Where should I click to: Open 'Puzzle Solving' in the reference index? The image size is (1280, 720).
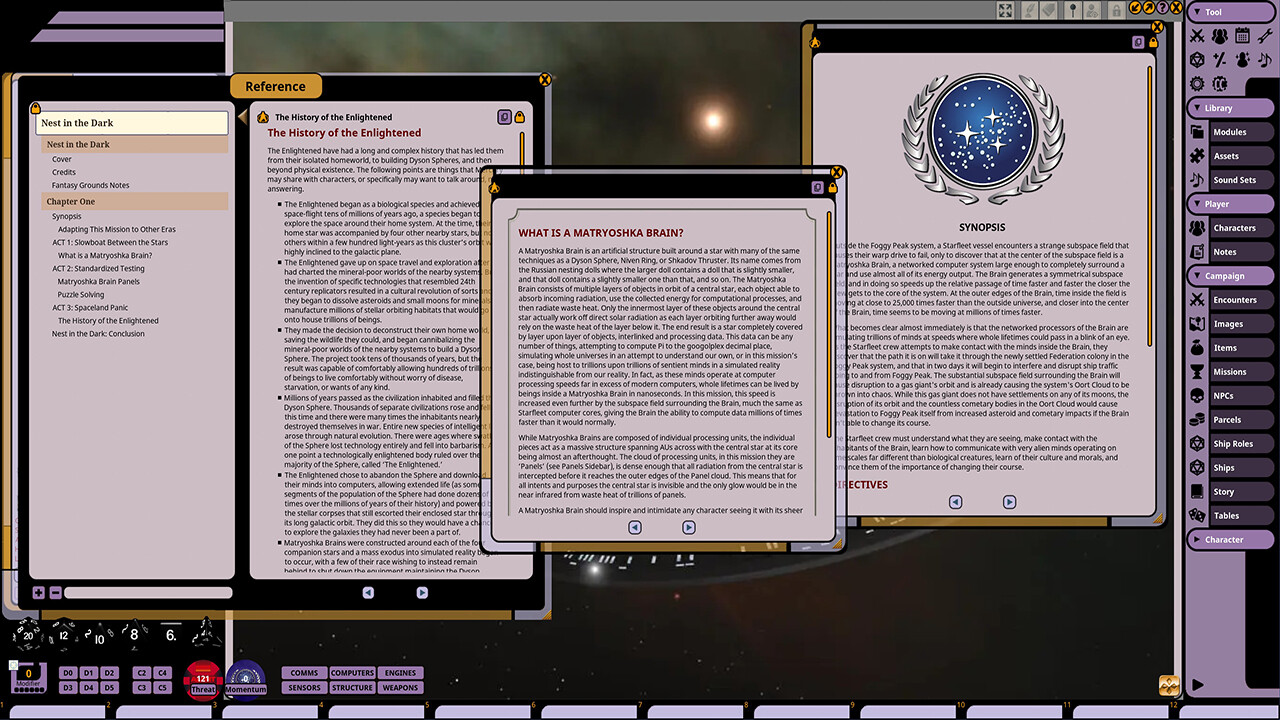click(x=80, y=295)
